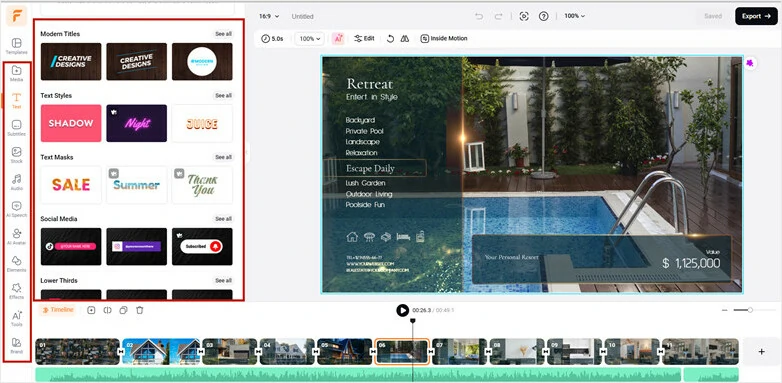Screen dimensions: 782x383
Task: Click transition between scenes 01 and 02
Action: [121, 352]
